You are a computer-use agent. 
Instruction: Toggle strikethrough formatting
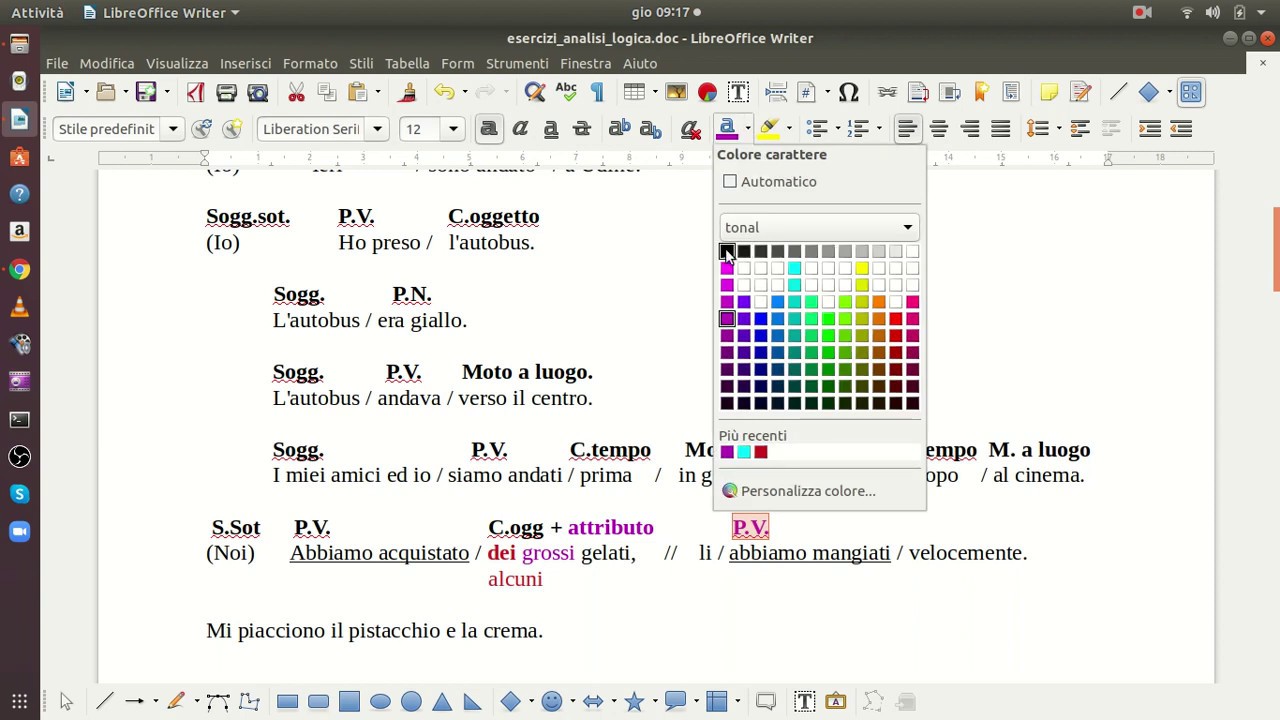coord(582,129)
